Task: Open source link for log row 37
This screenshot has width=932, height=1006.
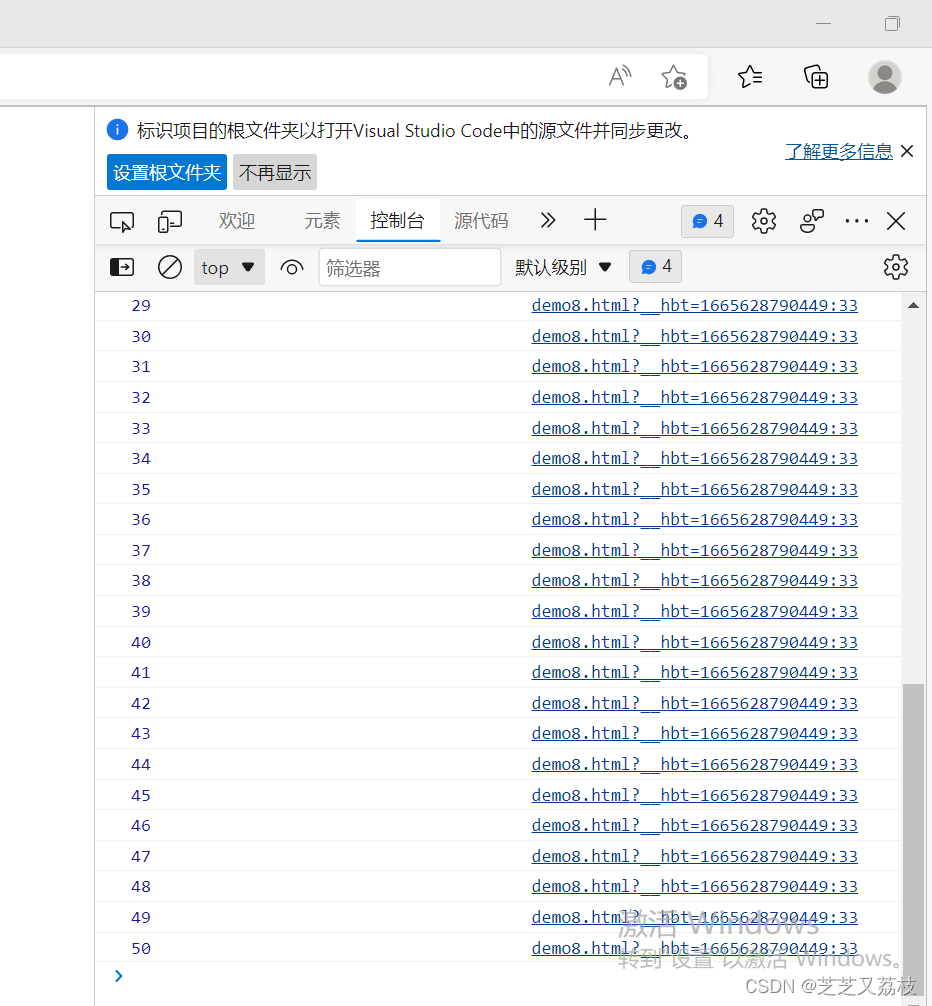Action: [694, 550]
